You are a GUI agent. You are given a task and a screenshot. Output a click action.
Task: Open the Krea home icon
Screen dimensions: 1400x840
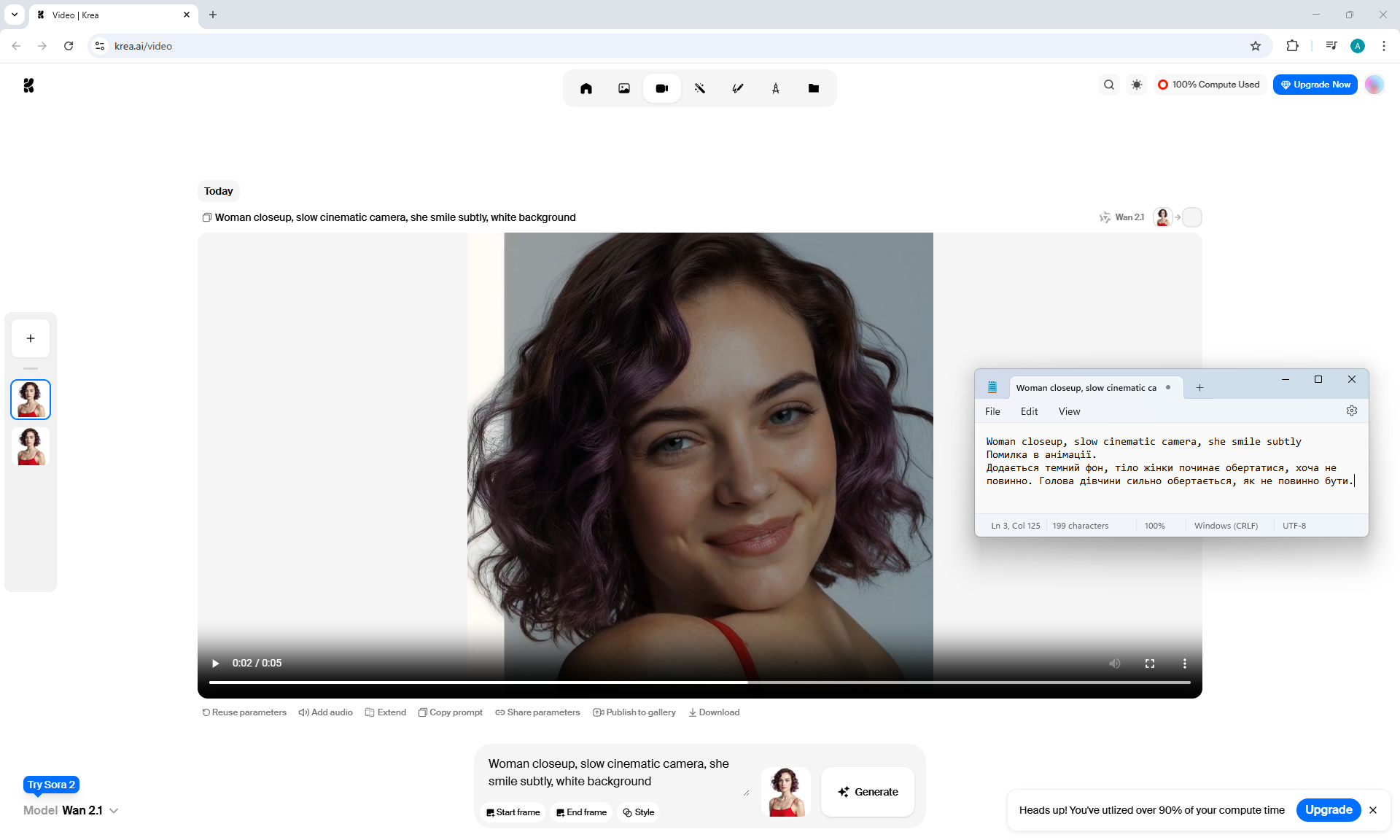586,88
